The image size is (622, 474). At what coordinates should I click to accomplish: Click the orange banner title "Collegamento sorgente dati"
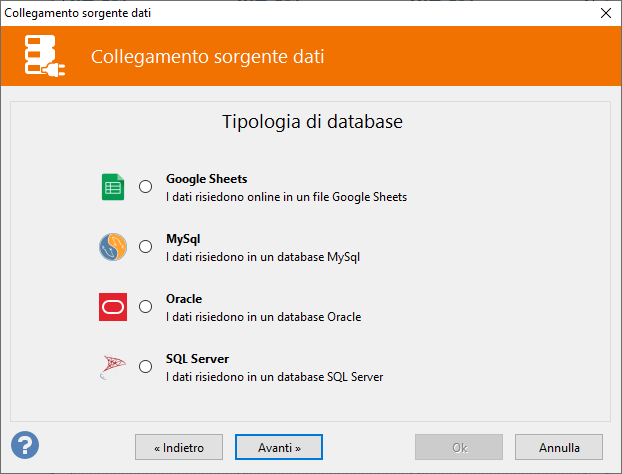pos(207,56)
